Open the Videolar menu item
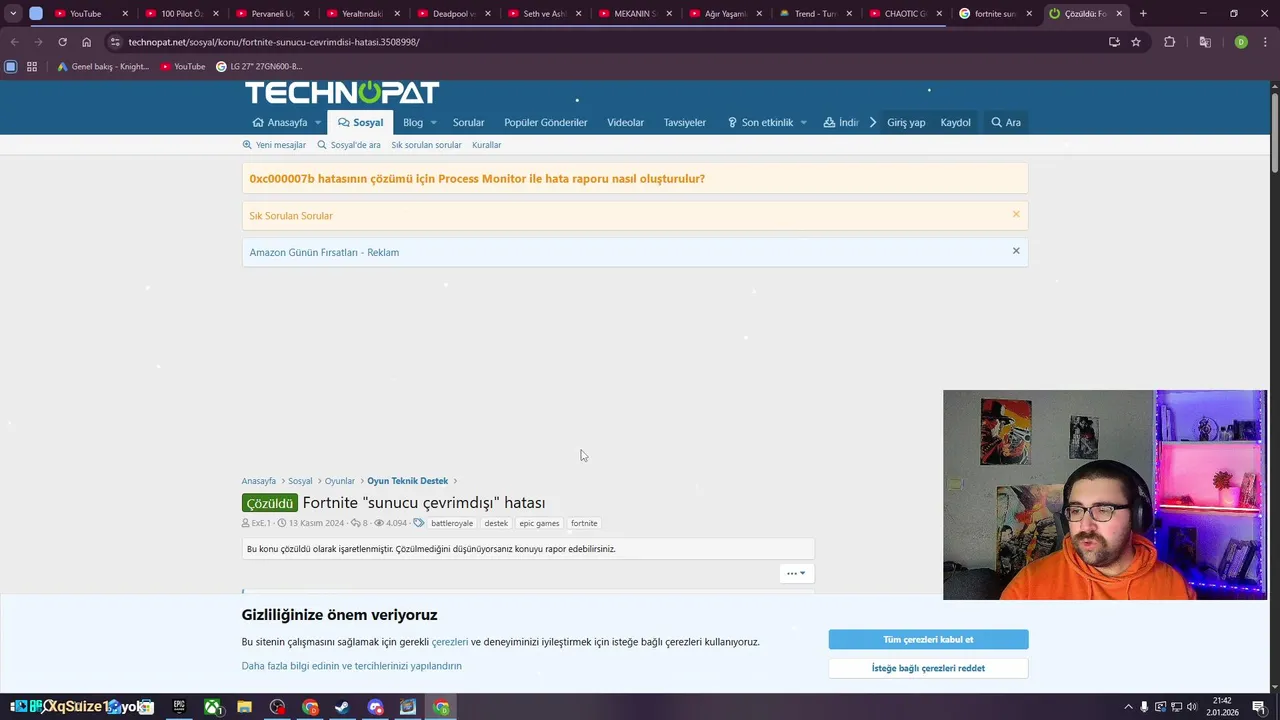 [x=625, y=122]
